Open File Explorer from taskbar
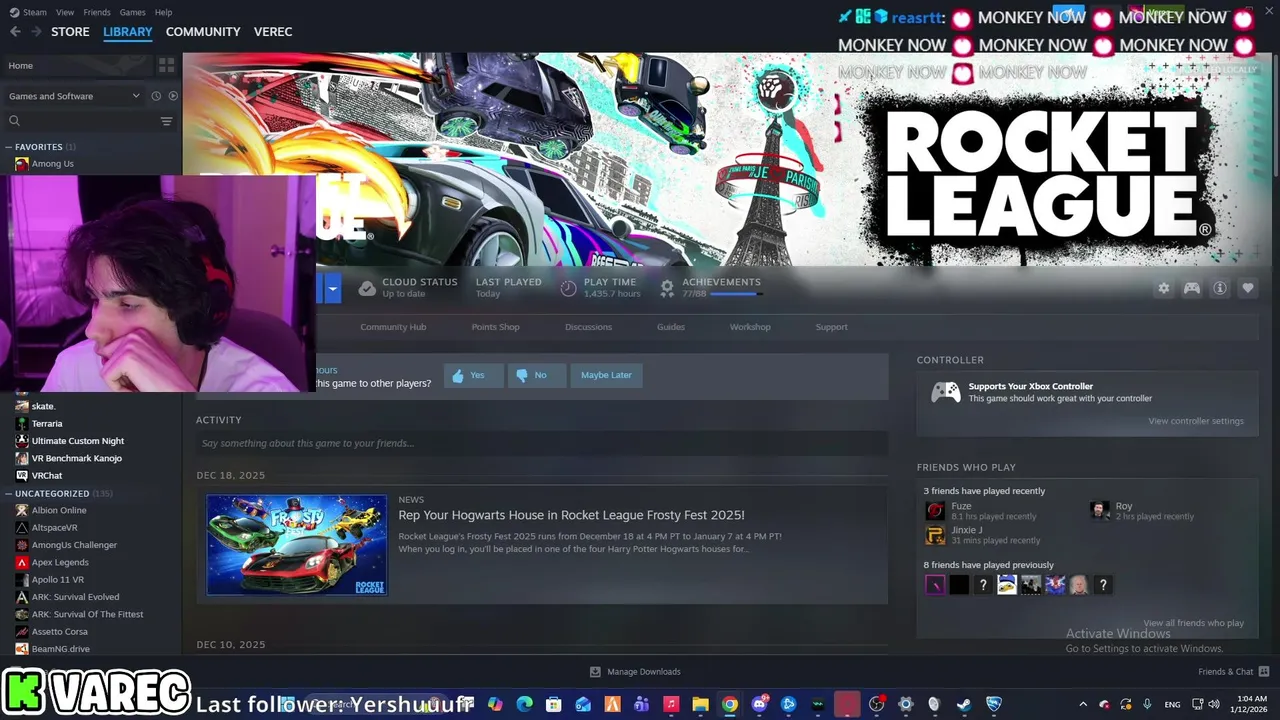Viewport: 1280px width, 720px height. click(x=700, y=705)
